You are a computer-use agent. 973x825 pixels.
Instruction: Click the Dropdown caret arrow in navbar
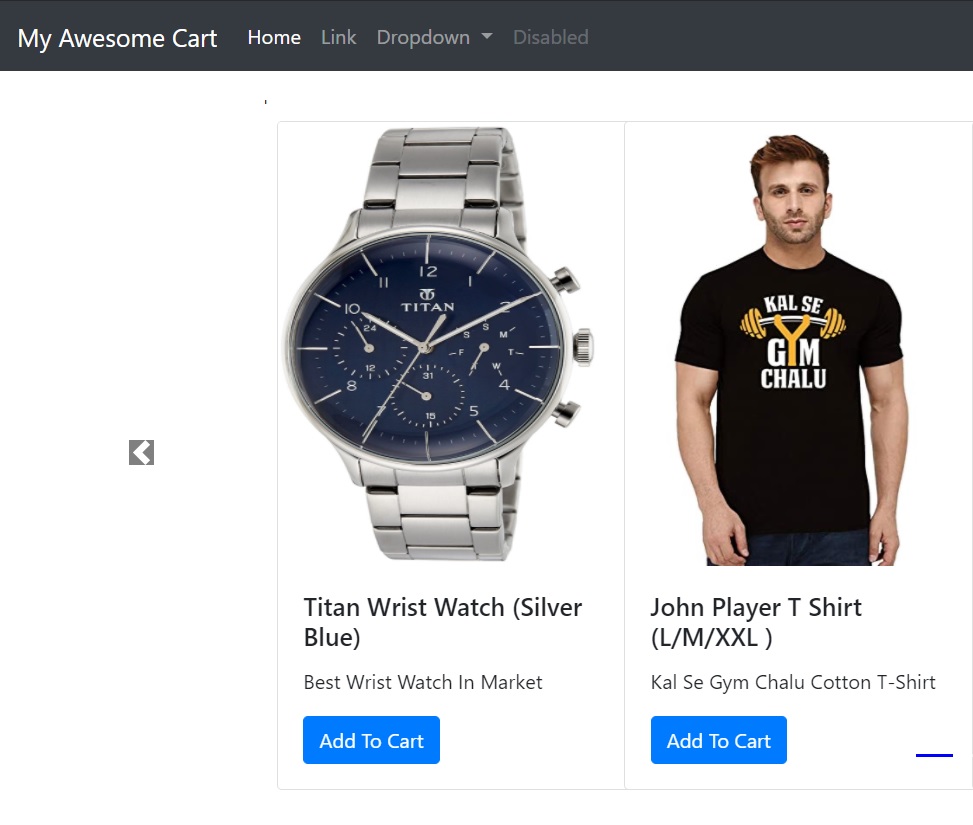pyautogui.click(x=487, y=37)
